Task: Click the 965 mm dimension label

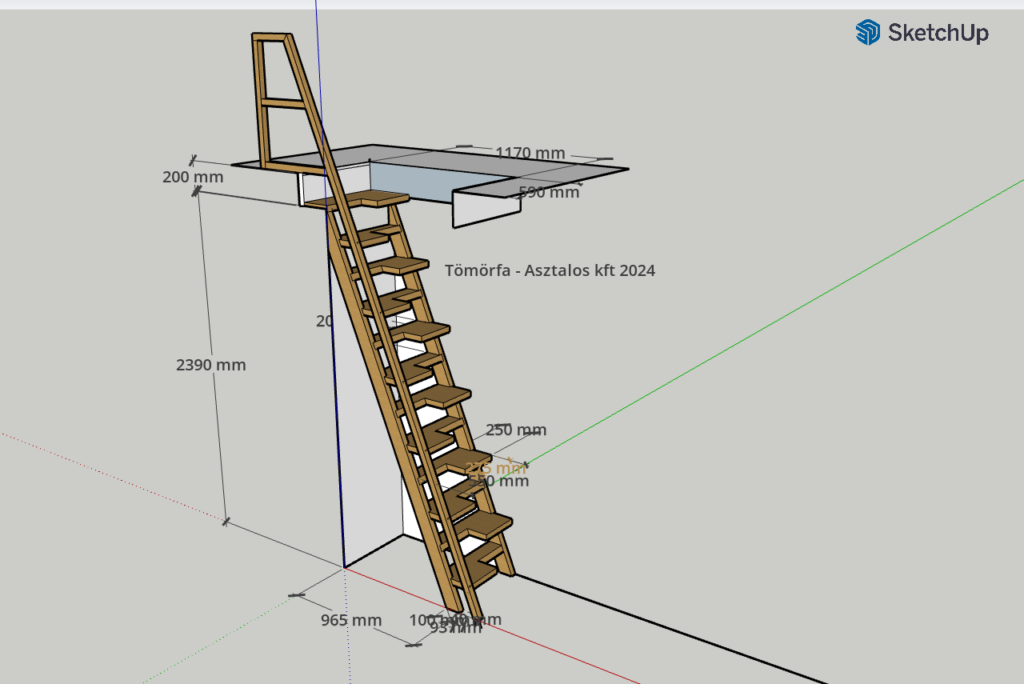Action: 351,620
